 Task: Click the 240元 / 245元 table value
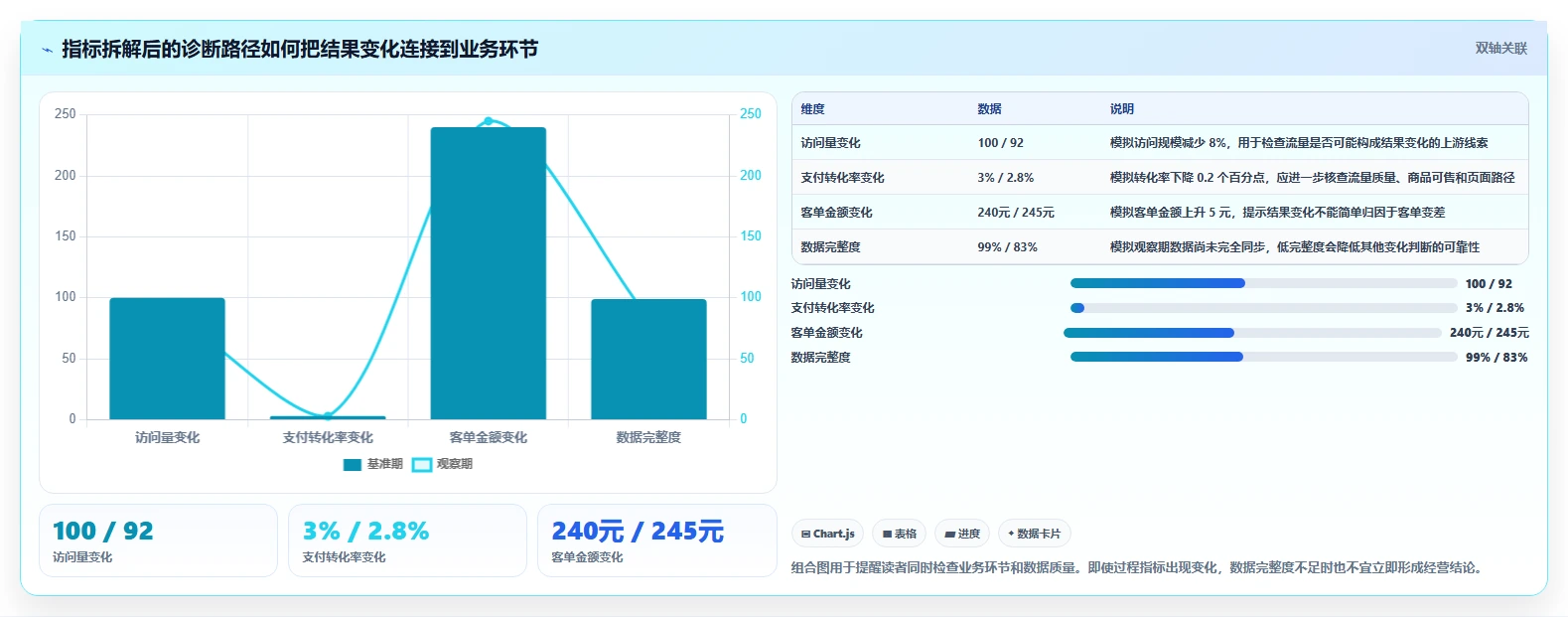coord(1016,213)
